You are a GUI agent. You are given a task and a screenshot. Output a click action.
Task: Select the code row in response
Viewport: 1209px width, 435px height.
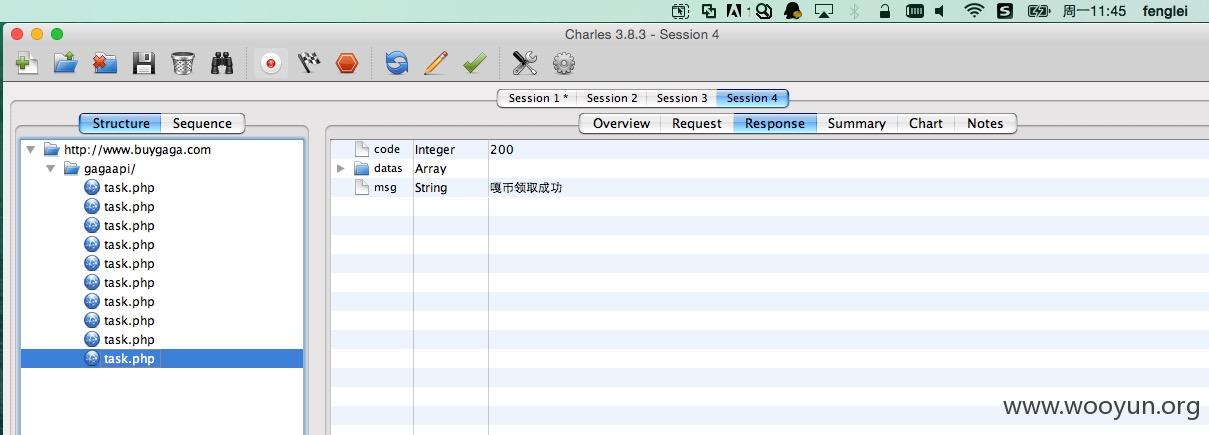769,150
